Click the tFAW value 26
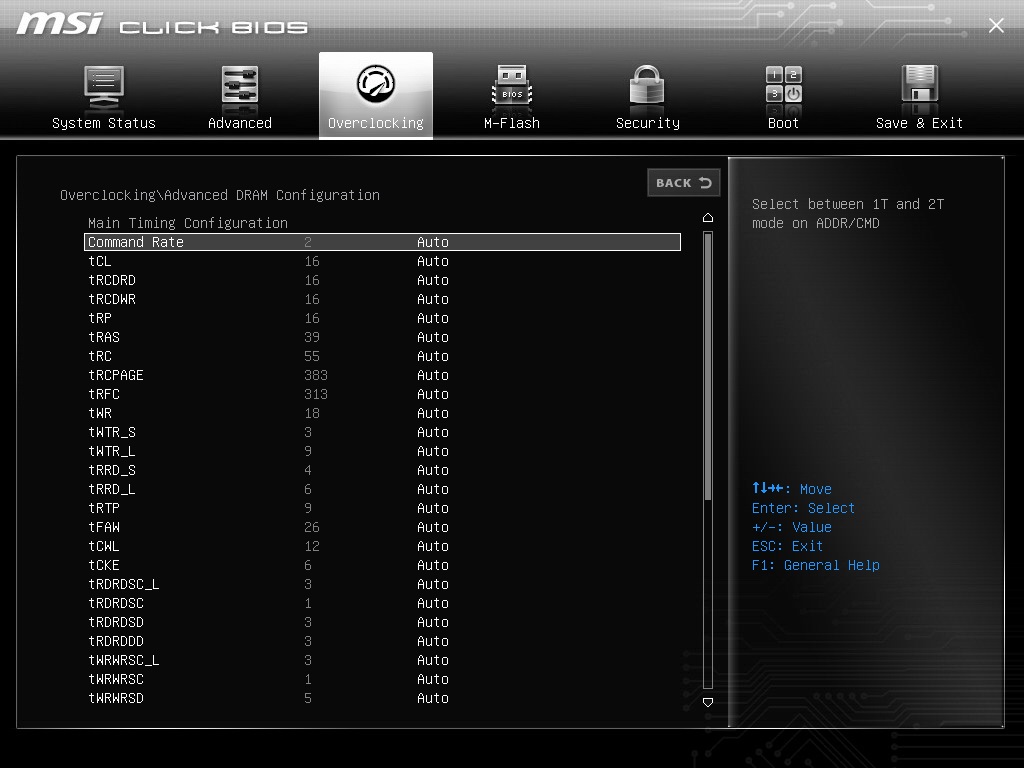Screen dimensions: 1024x768 [312, 527]
